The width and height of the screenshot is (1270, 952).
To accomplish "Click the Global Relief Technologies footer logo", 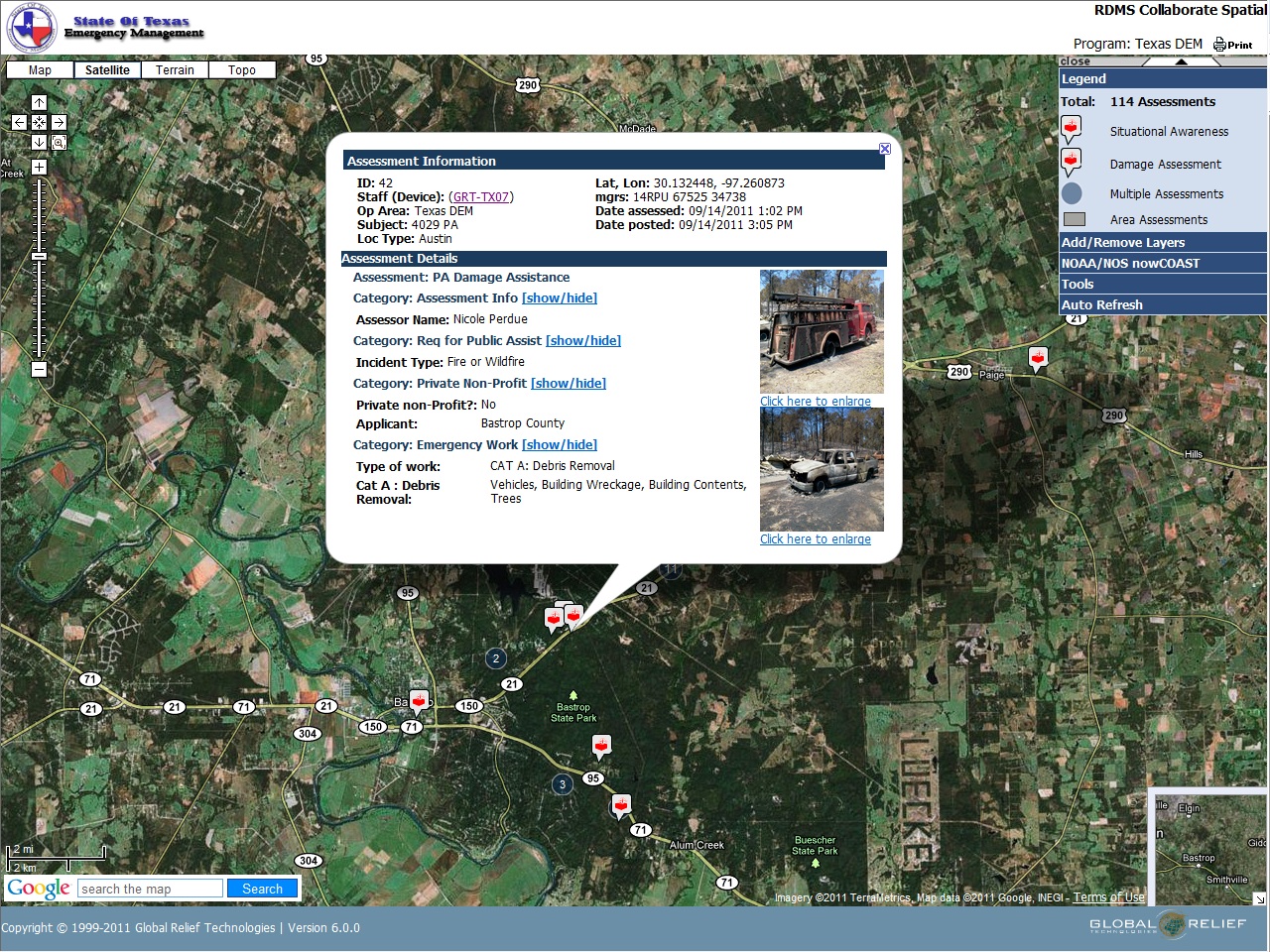I will pos(1167,924).
